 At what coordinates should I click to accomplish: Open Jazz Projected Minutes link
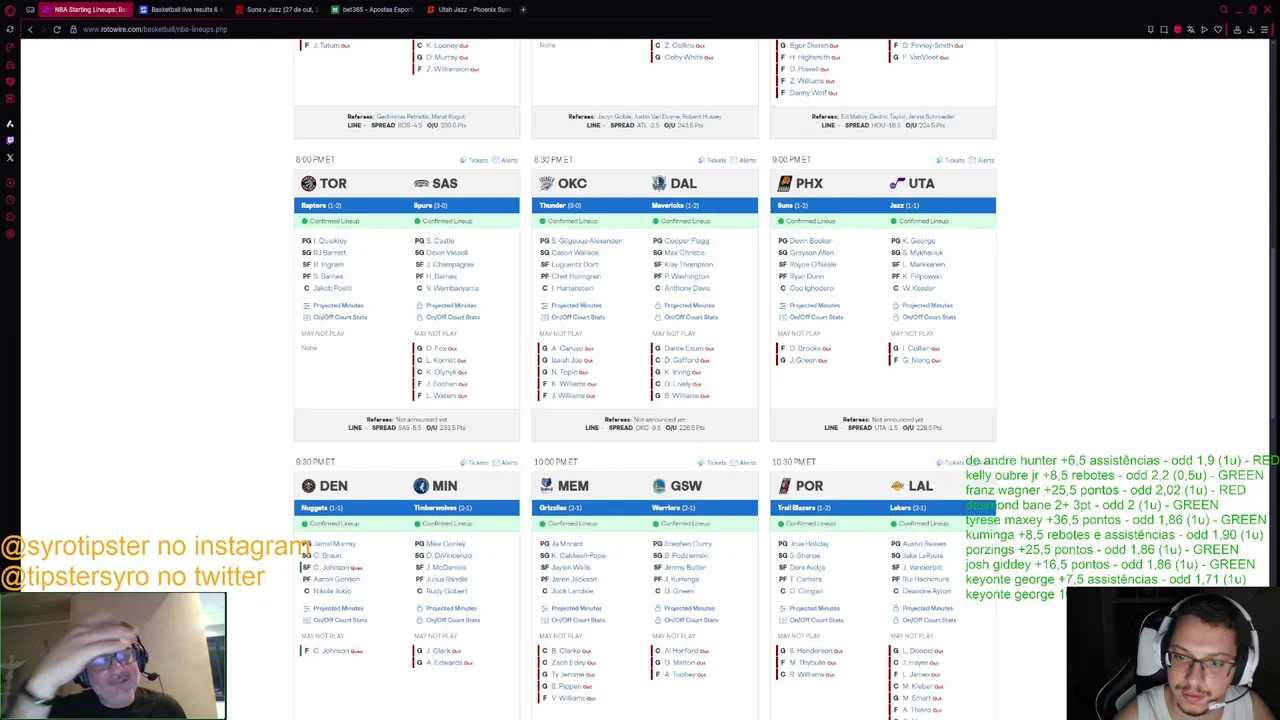pyautogui.click(x=924, y=305)
